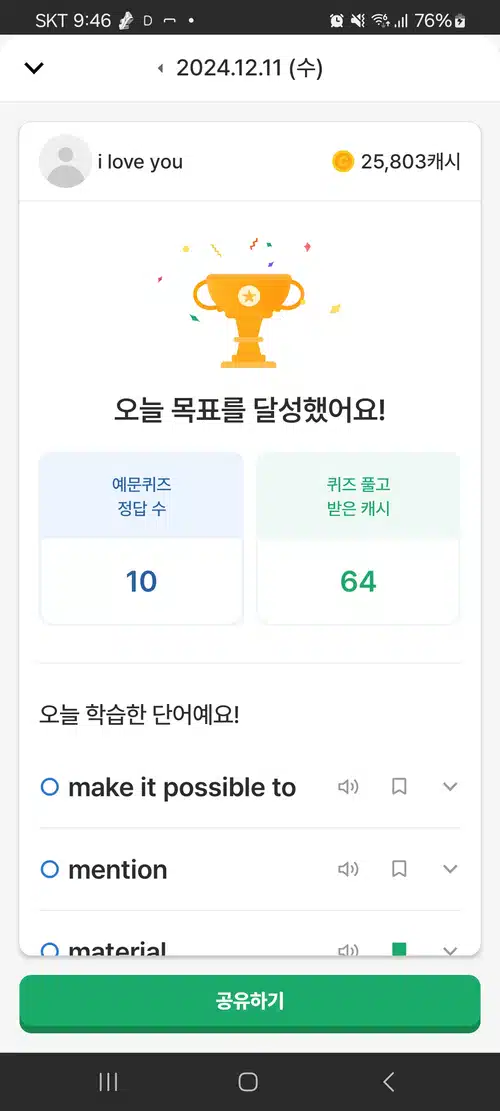
Task: Expand details for the word 'mention'
Action: [x=450, y=869]
